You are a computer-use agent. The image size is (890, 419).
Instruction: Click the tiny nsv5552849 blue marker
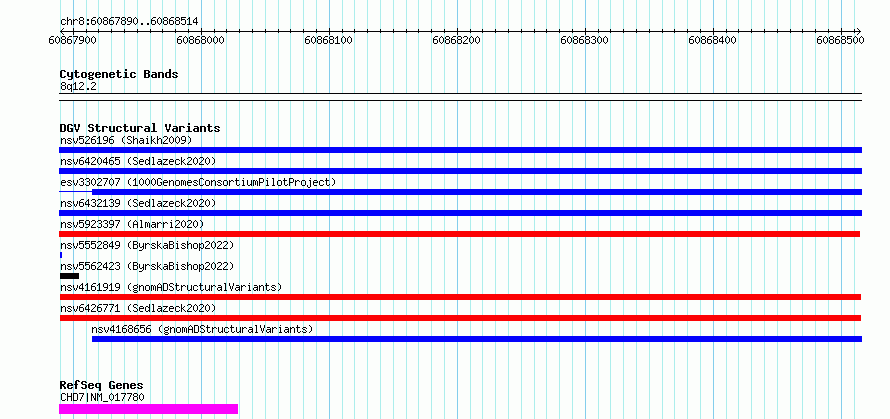click(x=61, y=255)
